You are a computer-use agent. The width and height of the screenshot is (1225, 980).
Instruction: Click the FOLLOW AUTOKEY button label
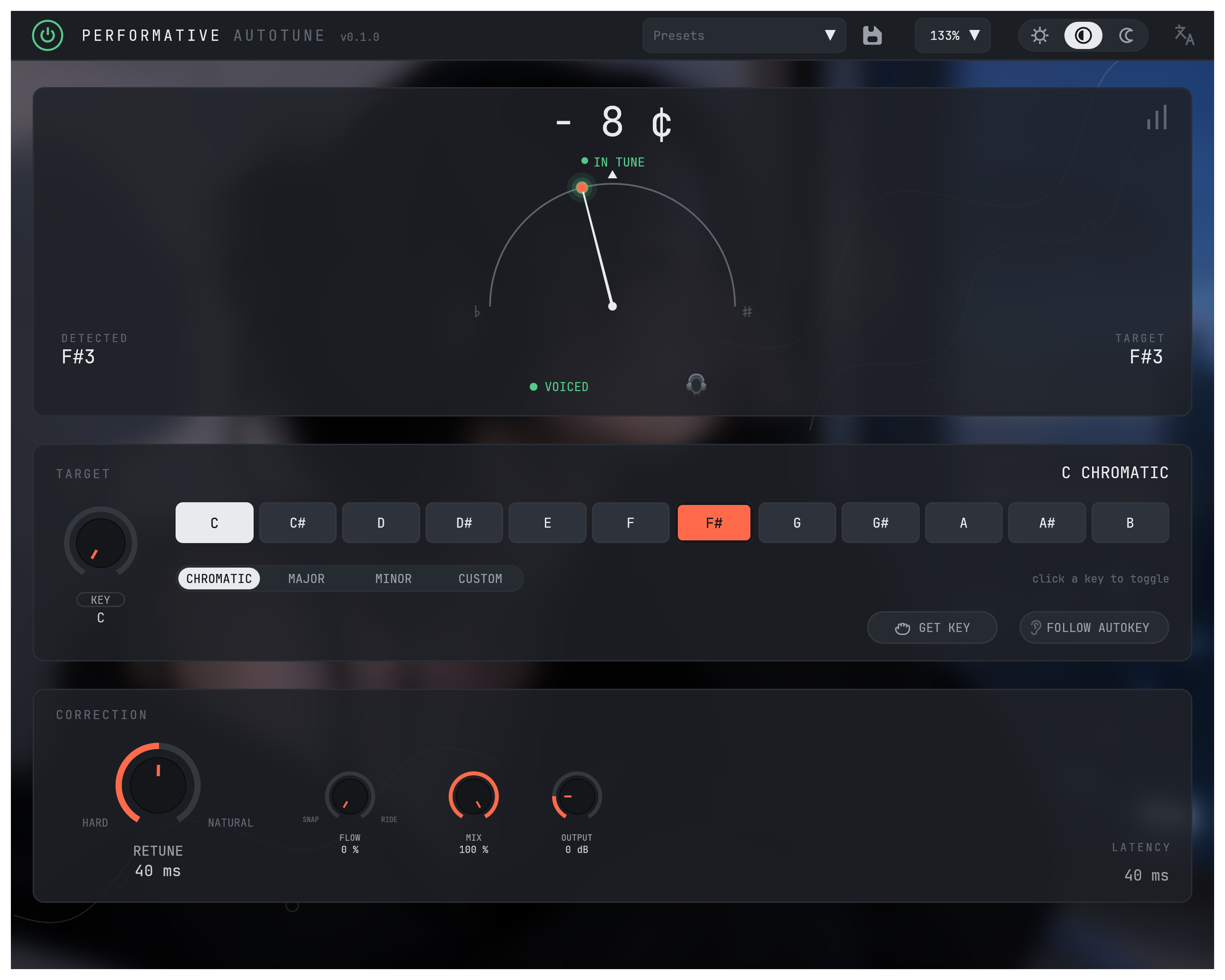pyautogui.click(x=1098, y=627)
